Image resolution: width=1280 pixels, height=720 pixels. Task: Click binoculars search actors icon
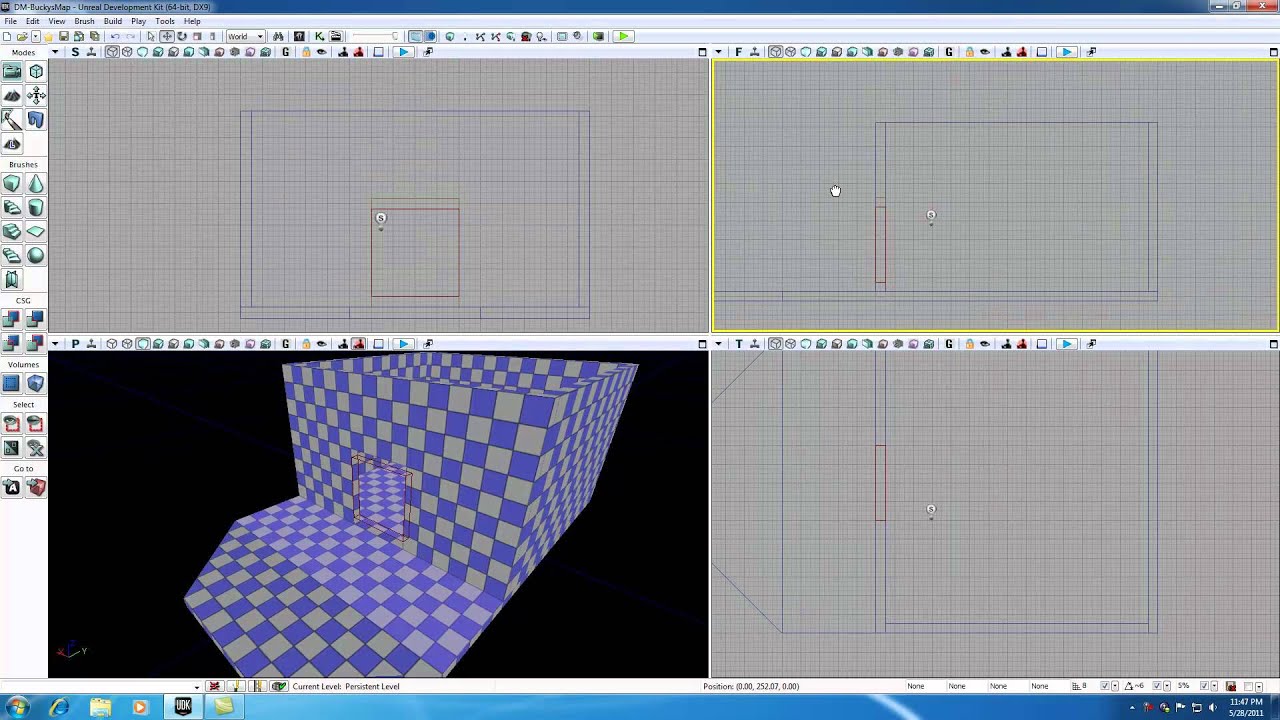click(277, 36)
